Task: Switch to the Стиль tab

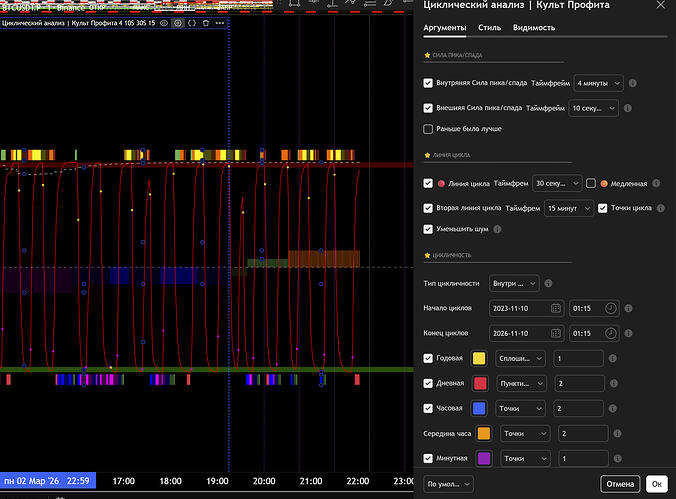Action: pos(490,28)
